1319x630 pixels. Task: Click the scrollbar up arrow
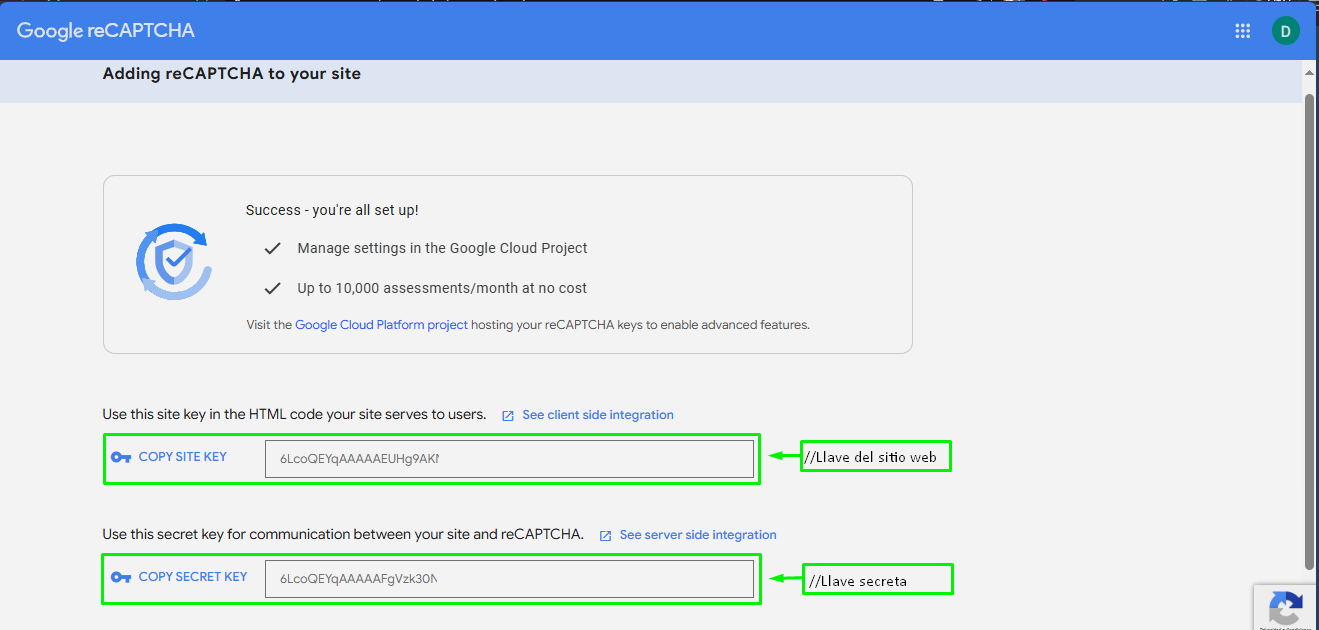(1310, 74)
